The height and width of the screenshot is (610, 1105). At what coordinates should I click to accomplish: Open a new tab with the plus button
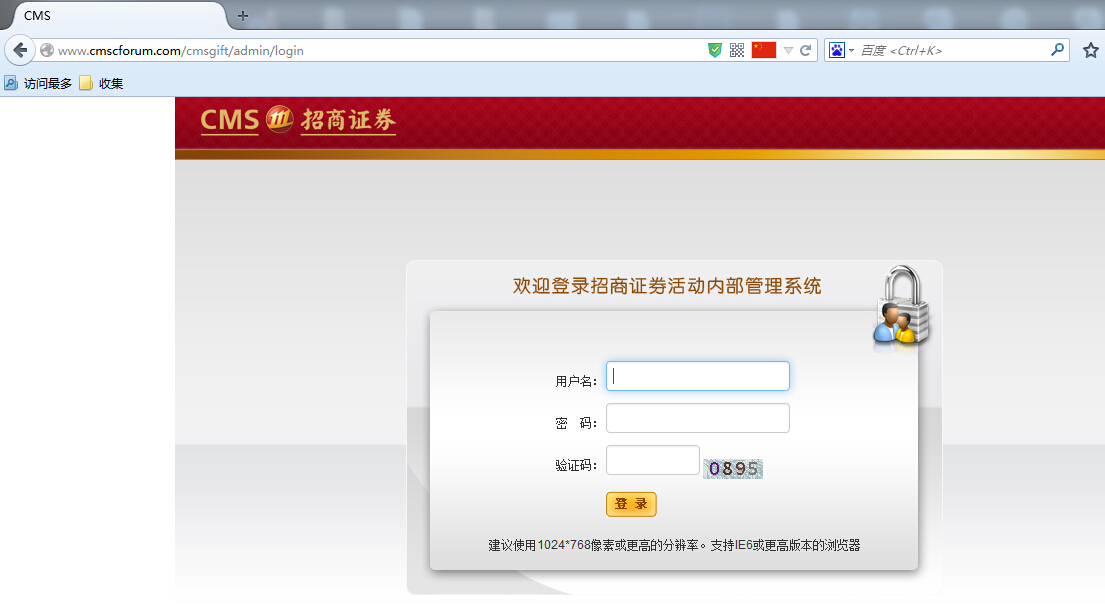coord(242,15)
